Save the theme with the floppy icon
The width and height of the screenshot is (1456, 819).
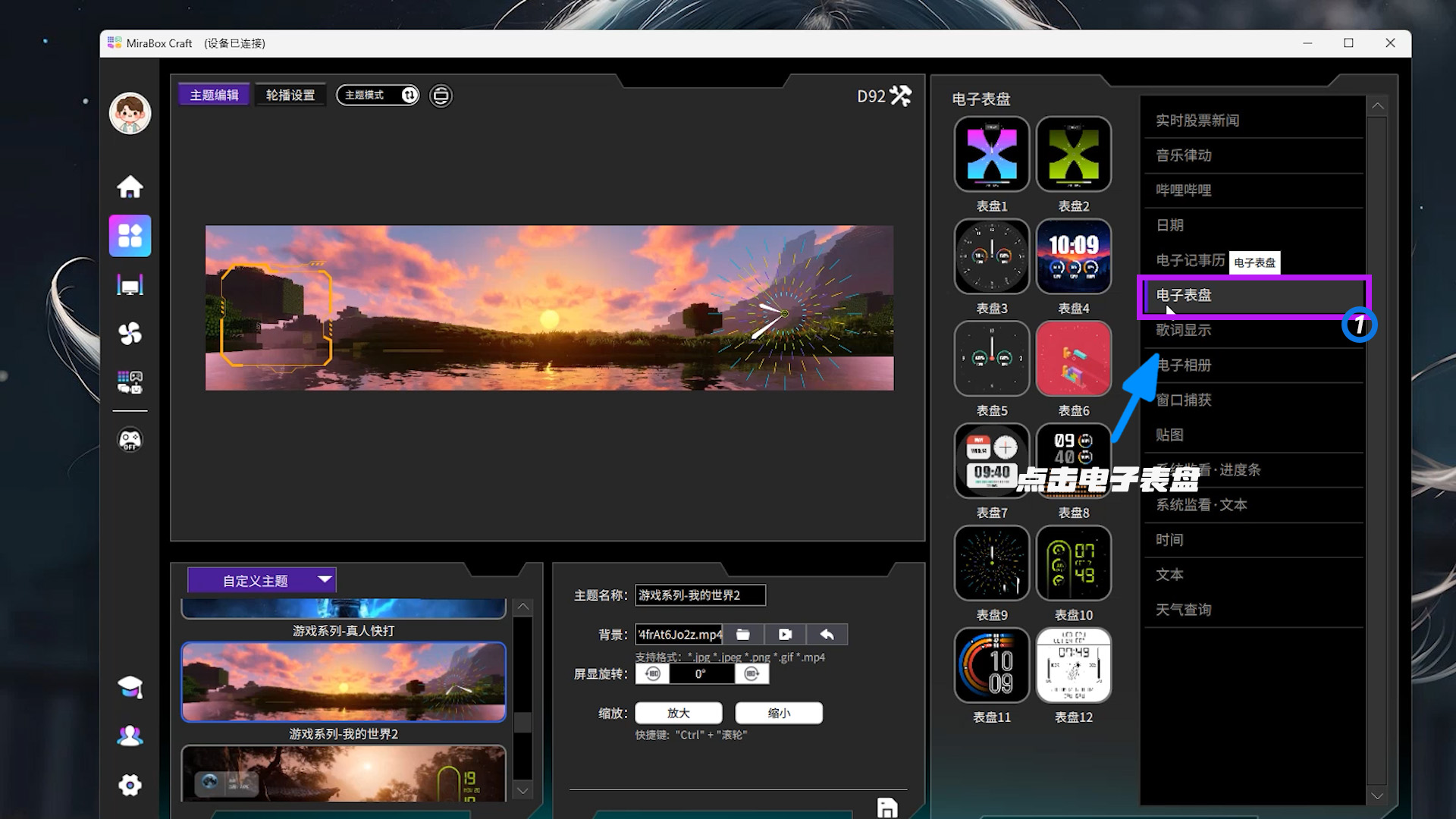887,808
